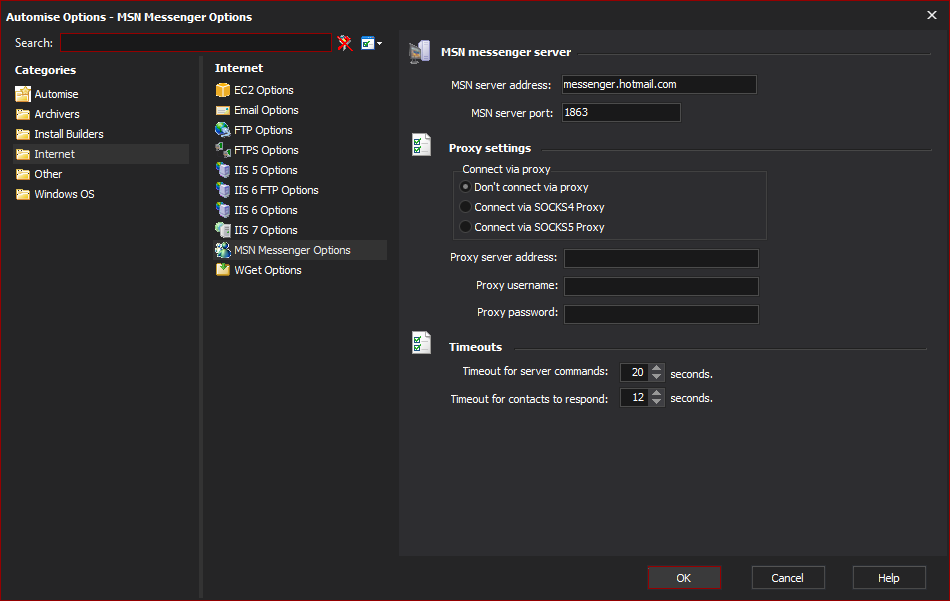The image size is (950, 601).
Task: Open the Install Builders category
Action: [69, 134]
